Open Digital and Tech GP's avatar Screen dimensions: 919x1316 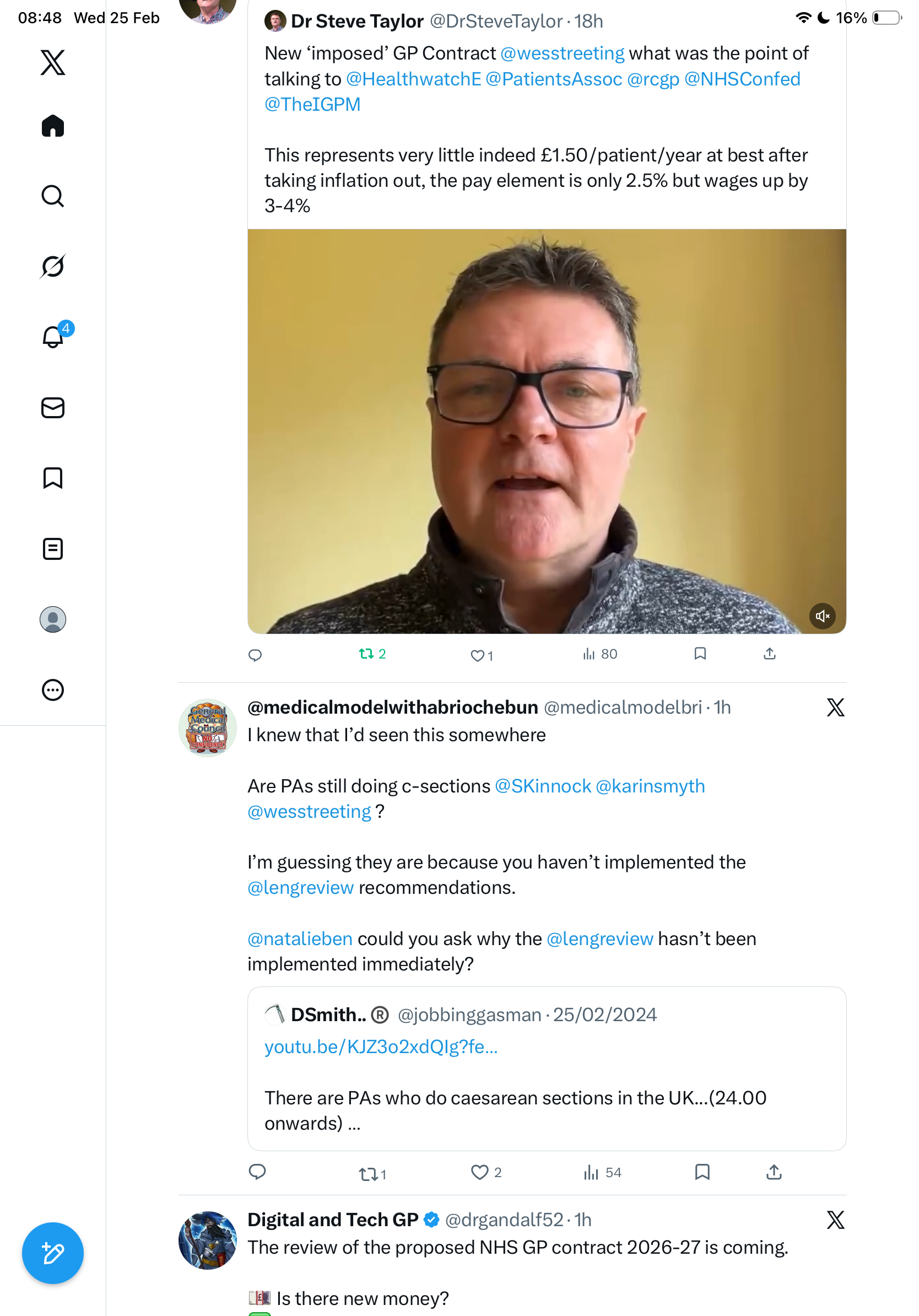[x=207, y=1240]
